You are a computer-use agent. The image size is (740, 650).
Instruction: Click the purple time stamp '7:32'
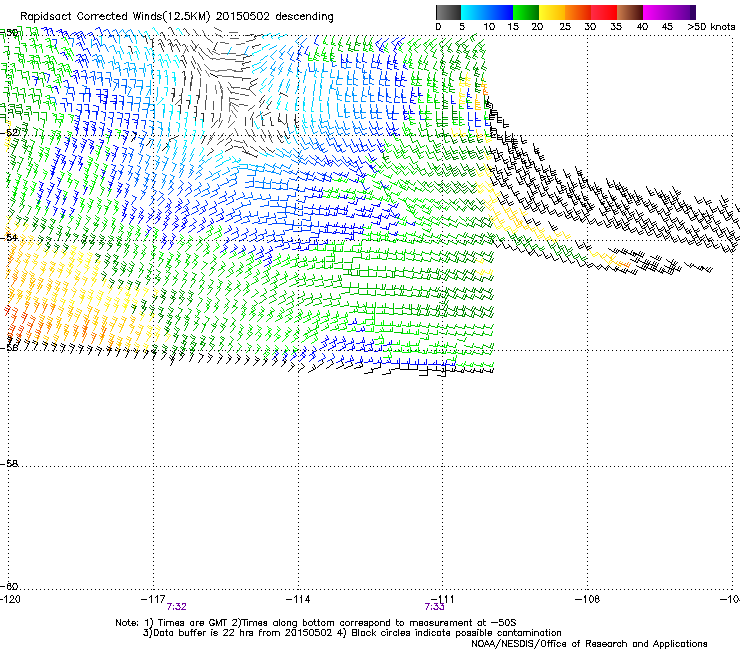coord(177,607)
